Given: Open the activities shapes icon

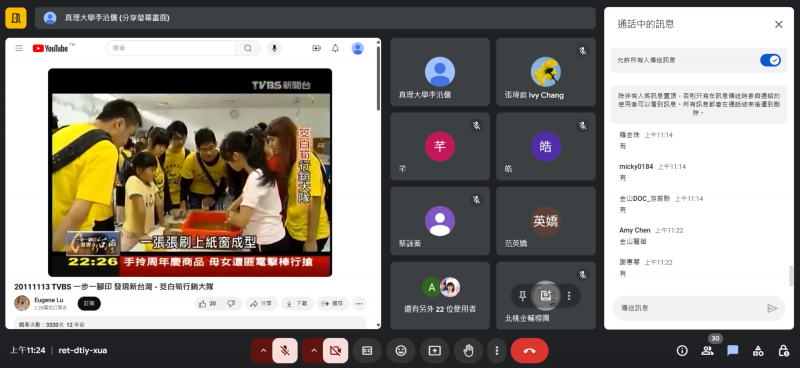Looking at the screenshot, I should [758, 351].
